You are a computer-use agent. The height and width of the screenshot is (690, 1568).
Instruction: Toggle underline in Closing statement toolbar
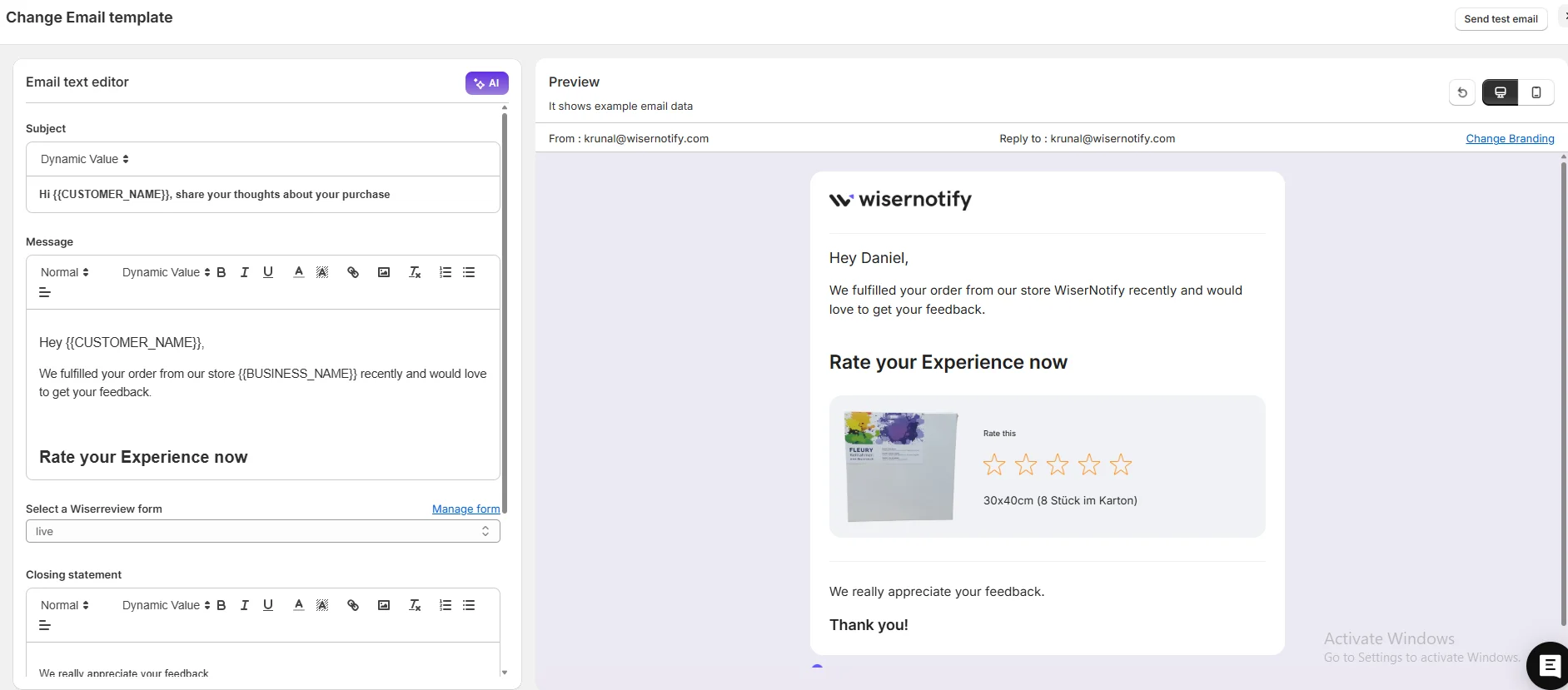(x=268, y=605)
